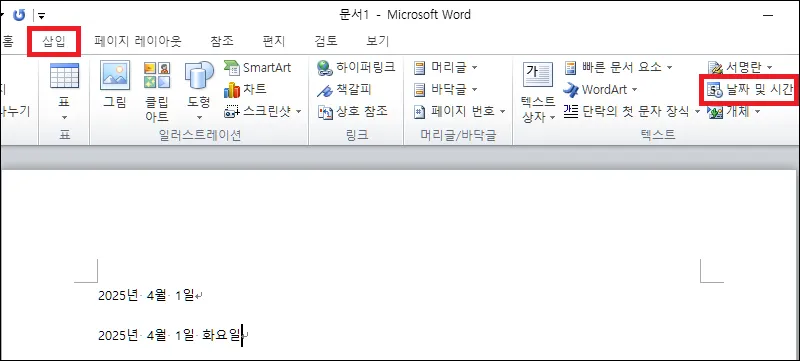Insert a 하이퍼링크 hyperlink
The width and height of the screenshot is (800, 361).
[356, 67]
